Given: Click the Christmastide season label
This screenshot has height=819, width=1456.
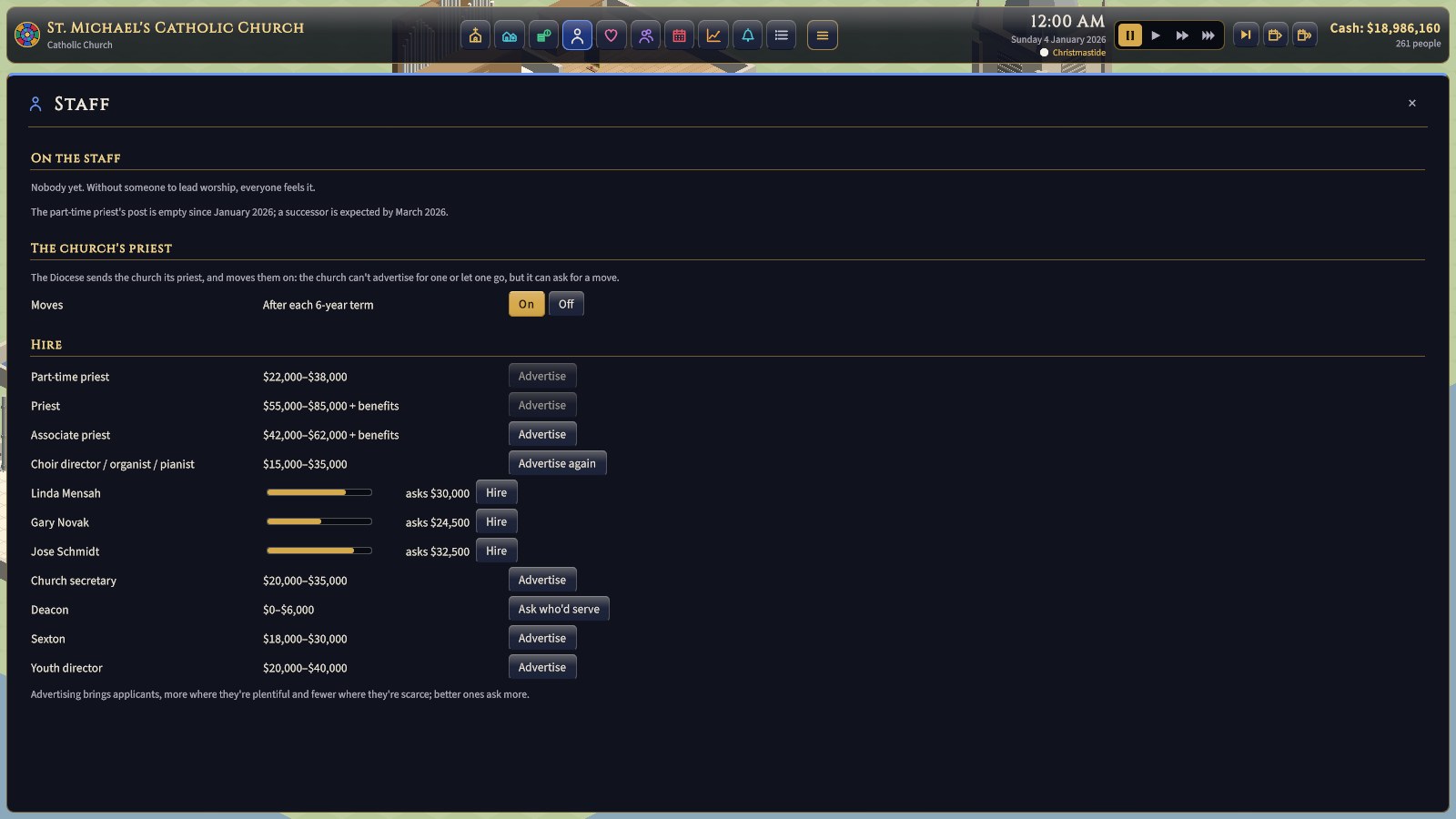Looking at the screenshot, I should click(x=1079, y=53).
